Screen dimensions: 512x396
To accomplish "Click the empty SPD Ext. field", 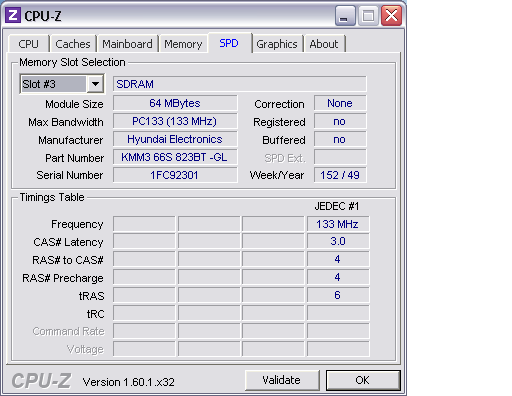I will 340,157.
